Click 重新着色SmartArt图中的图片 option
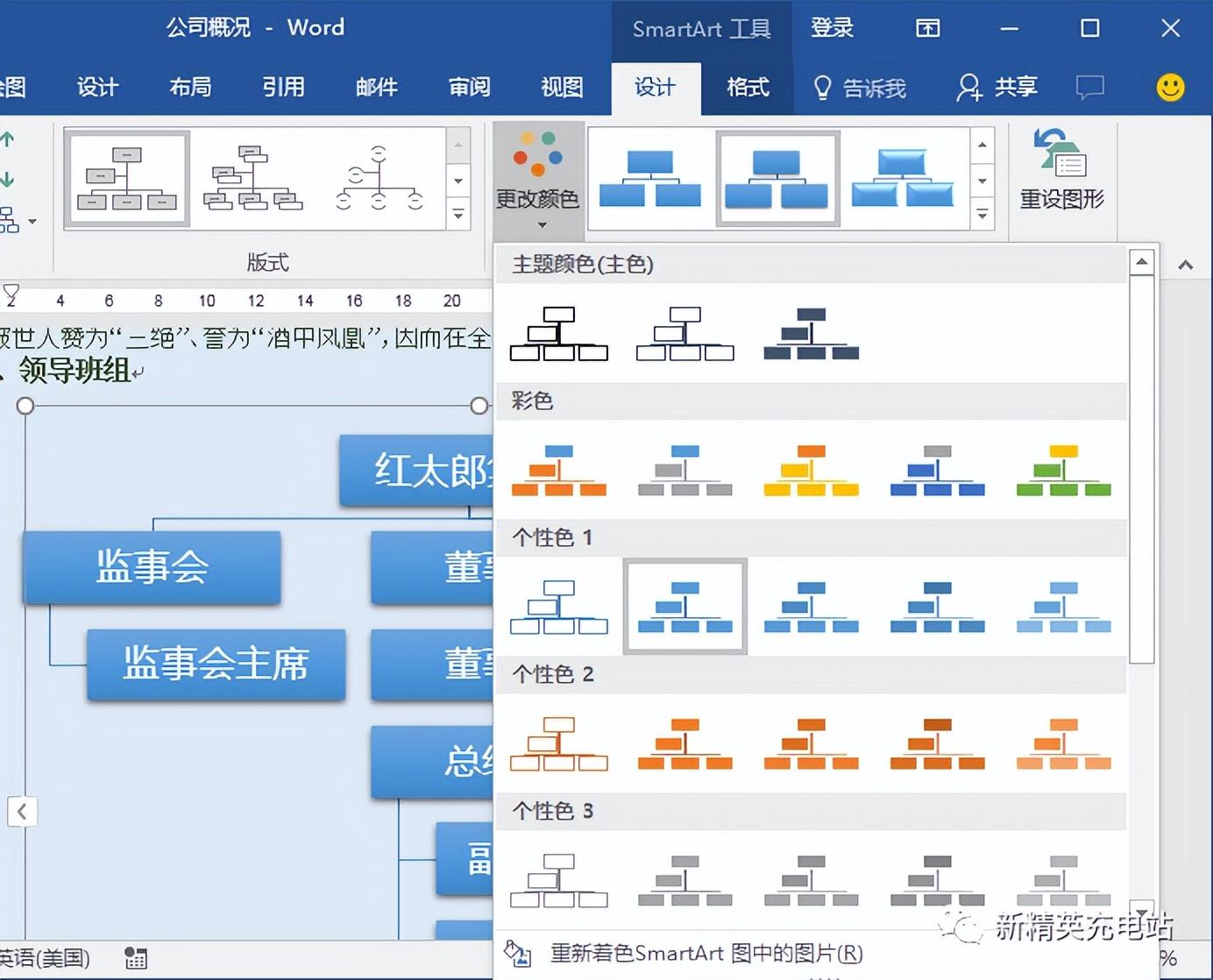The width and height of the screenshot is (1213, 980). (706, 954)
